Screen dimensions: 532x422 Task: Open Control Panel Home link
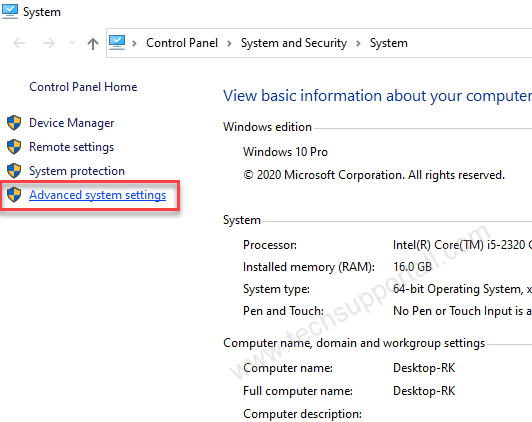tap(83, 87)
